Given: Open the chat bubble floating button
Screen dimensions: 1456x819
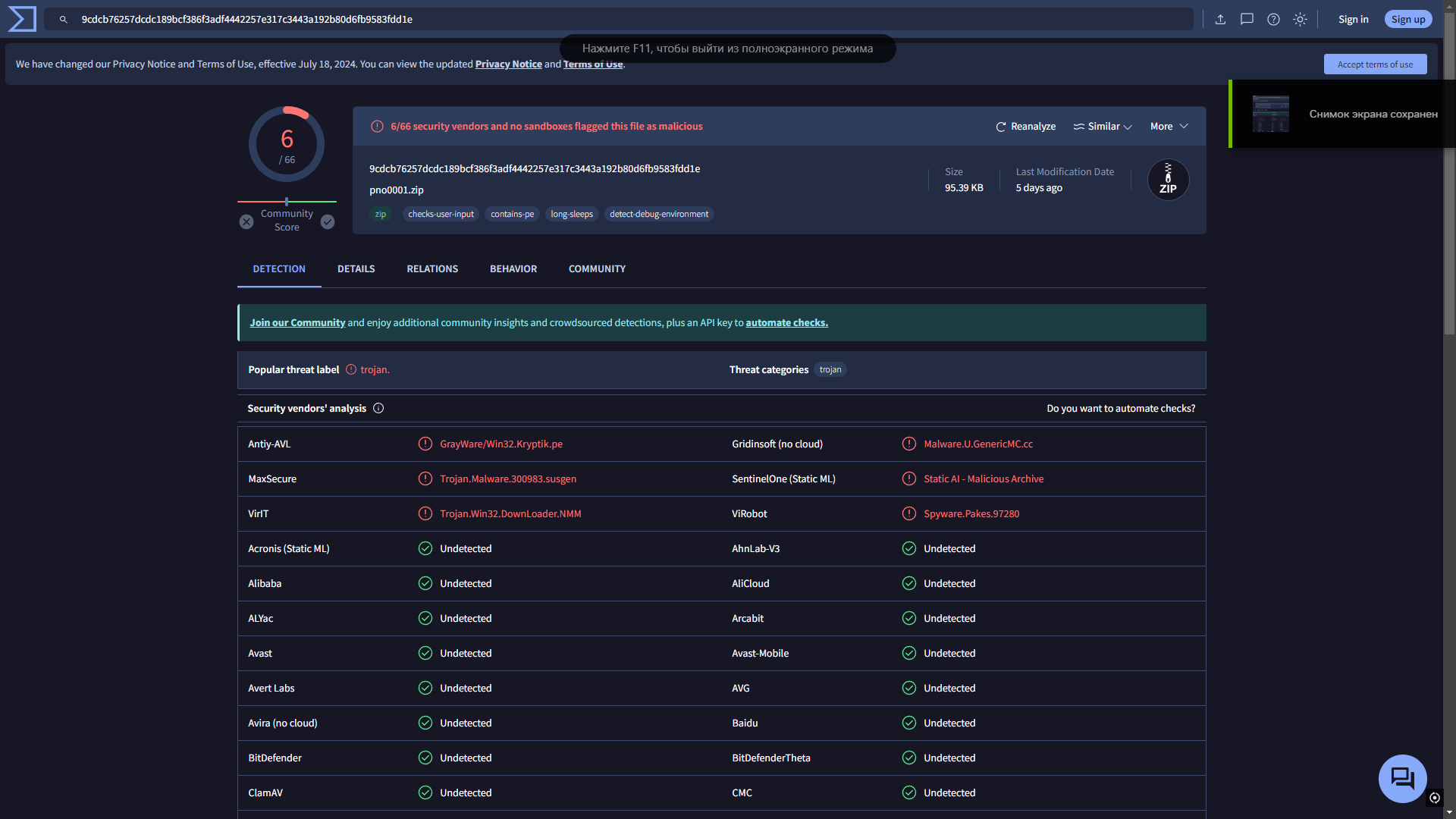Looking at the screenshot, I should 1402,778.
